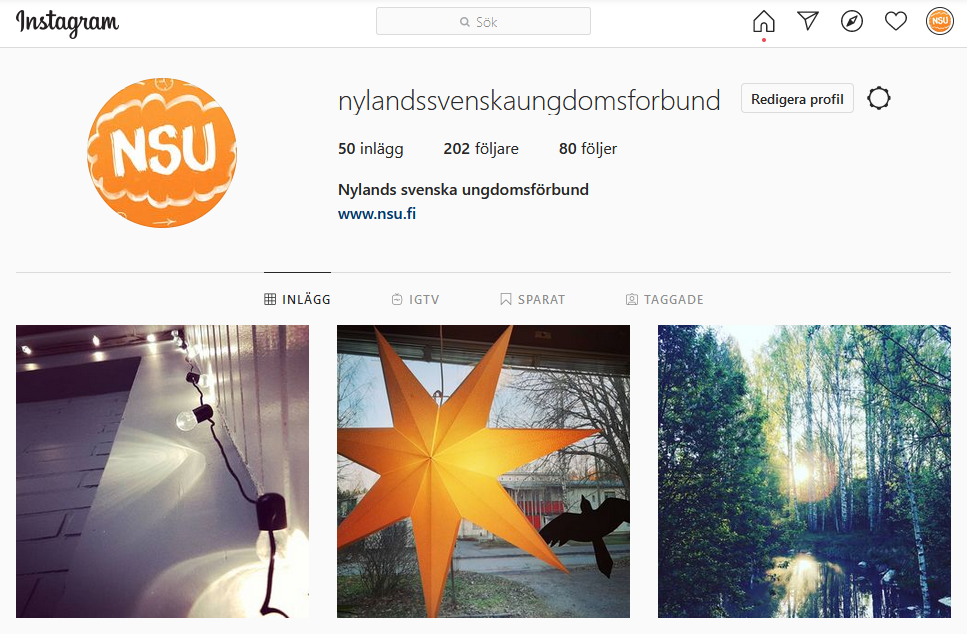967x634 pixels.
Task: Click the Redigera profil button
Action: (x=797, y=99)
